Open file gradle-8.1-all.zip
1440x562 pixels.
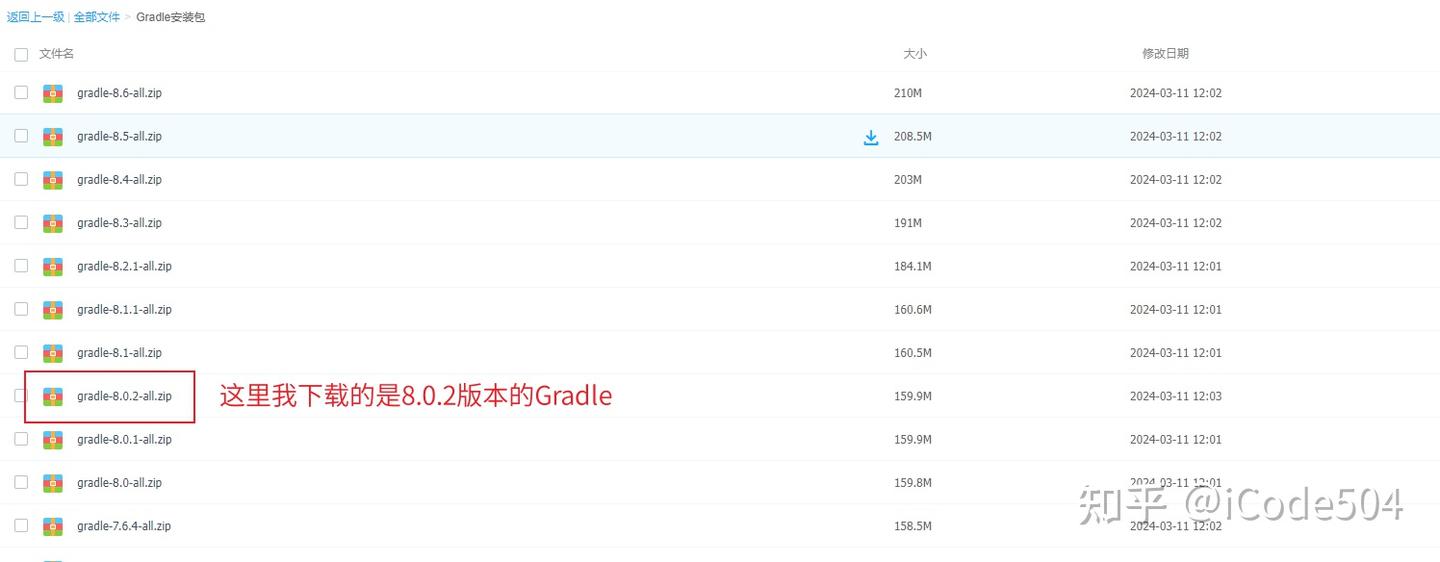tap(119, 353)
